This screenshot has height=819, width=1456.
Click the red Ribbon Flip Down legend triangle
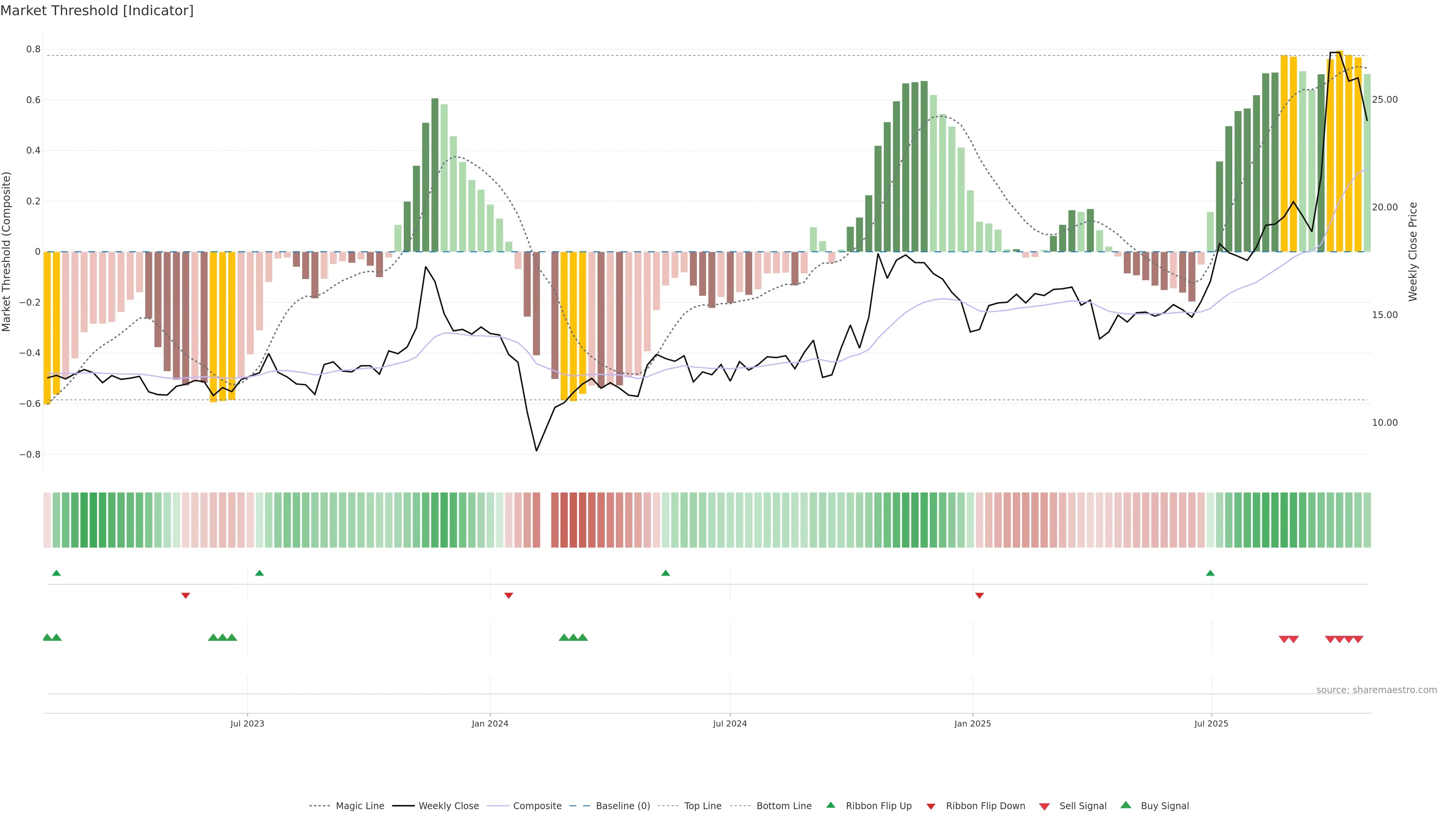931,806
